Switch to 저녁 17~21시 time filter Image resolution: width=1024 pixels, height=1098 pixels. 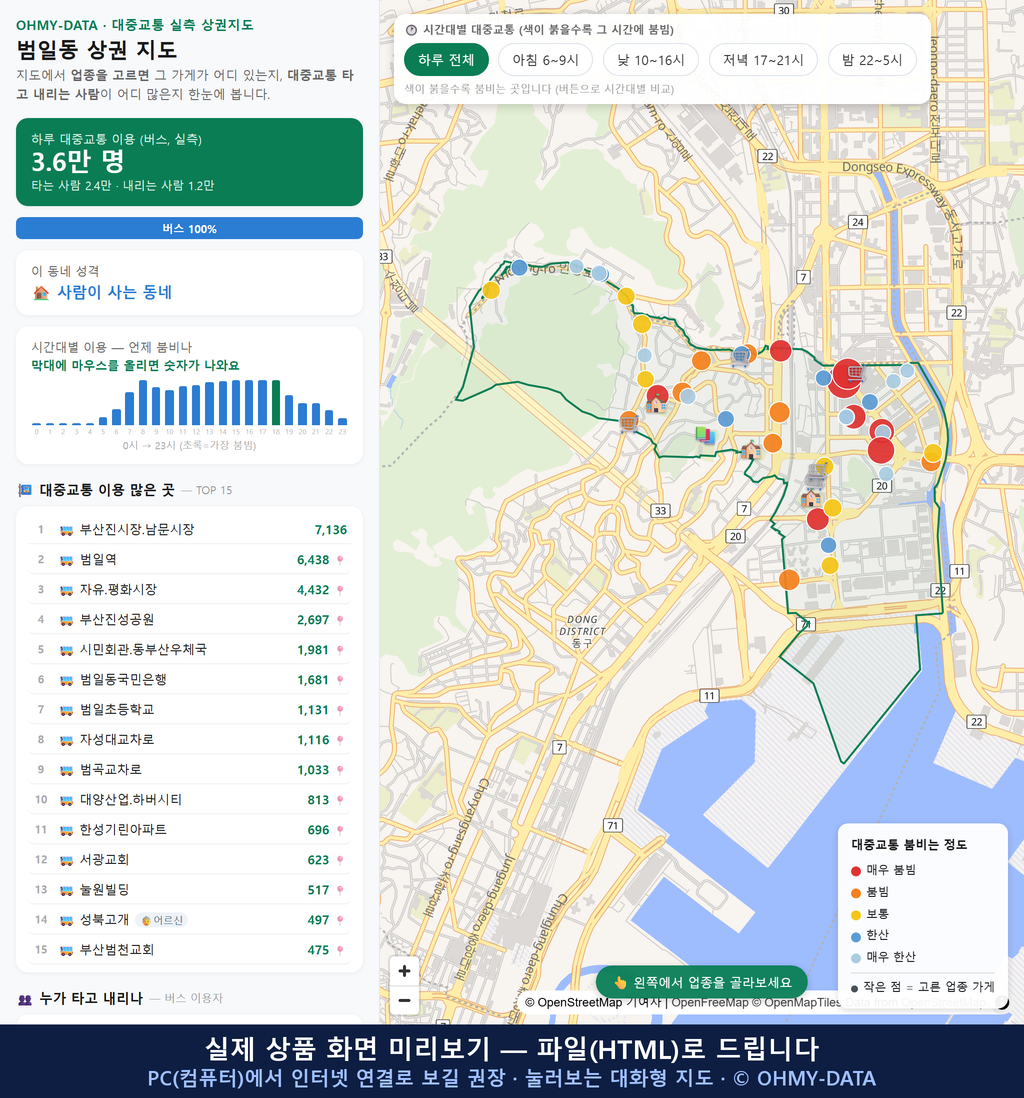point(763,60)
